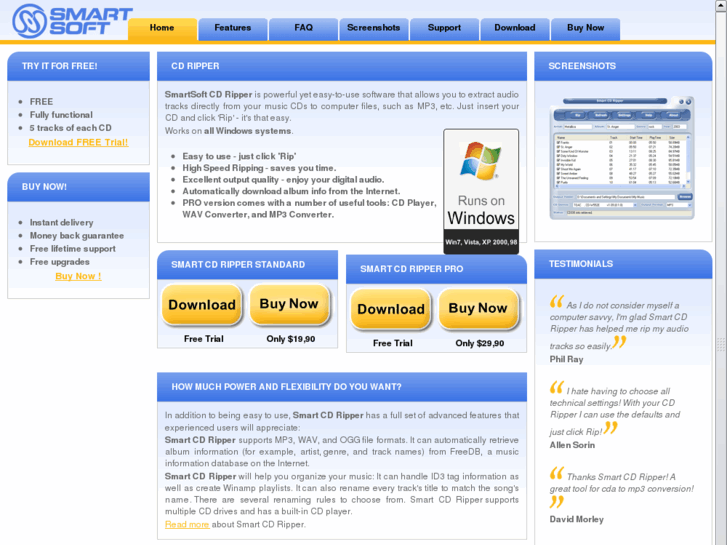Select the Download tab in navigation
This screenshot has height=545, width=727.
[x=515, y=28]
